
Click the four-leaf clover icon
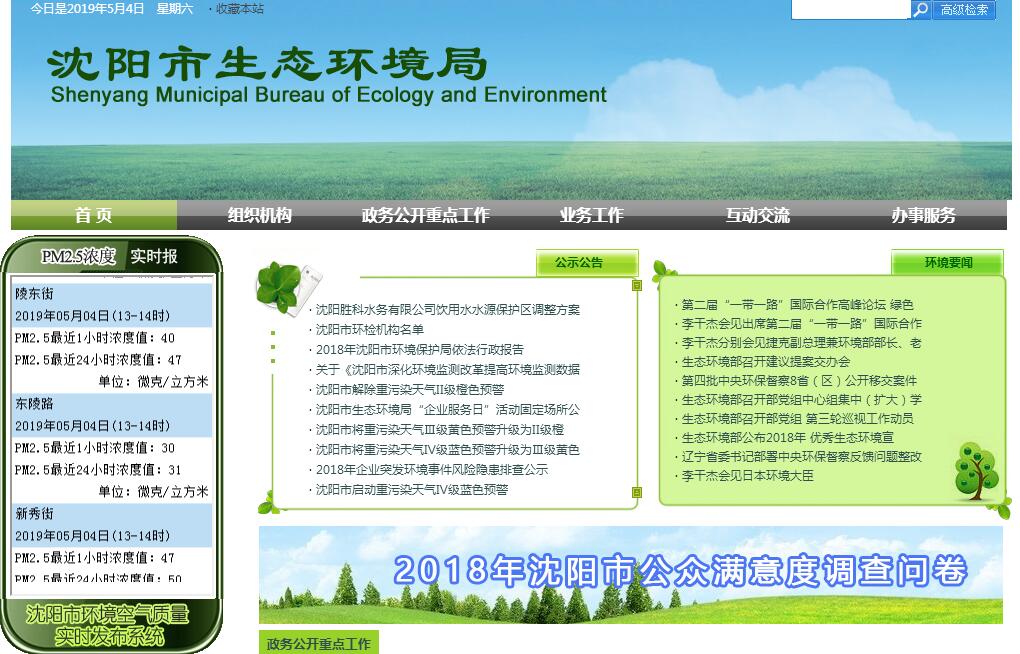pyautogui.click(x=280, y=285)
